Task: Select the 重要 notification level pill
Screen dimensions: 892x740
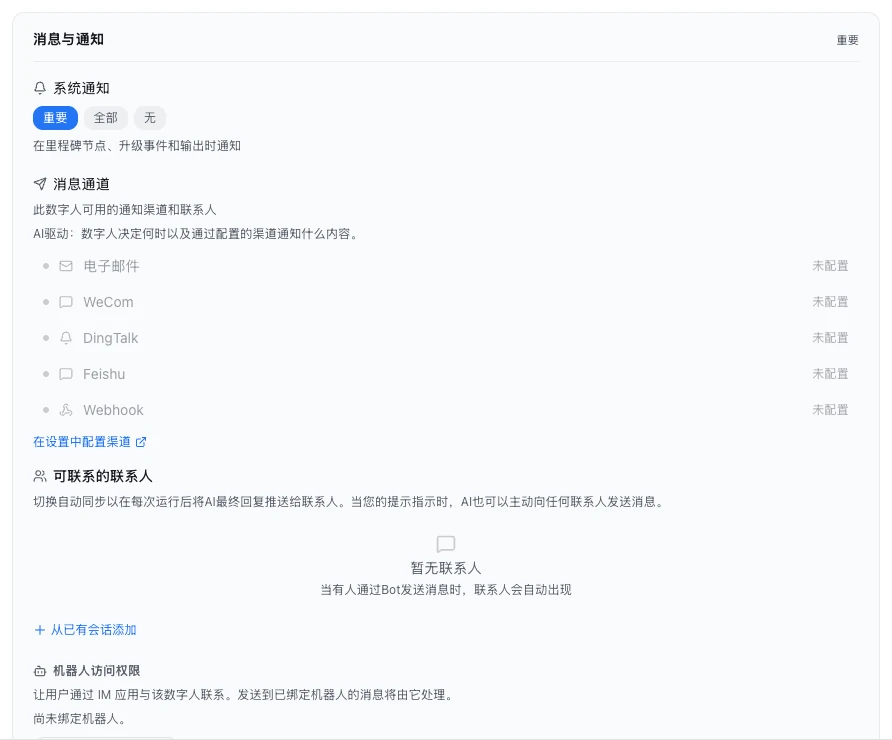Action: point(55,118)
